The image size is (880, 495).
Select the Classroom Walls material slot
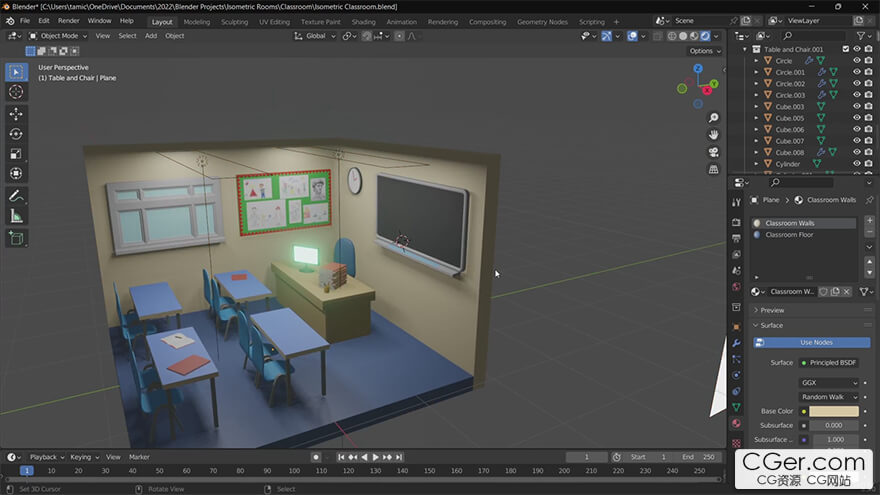pos(804,223)
